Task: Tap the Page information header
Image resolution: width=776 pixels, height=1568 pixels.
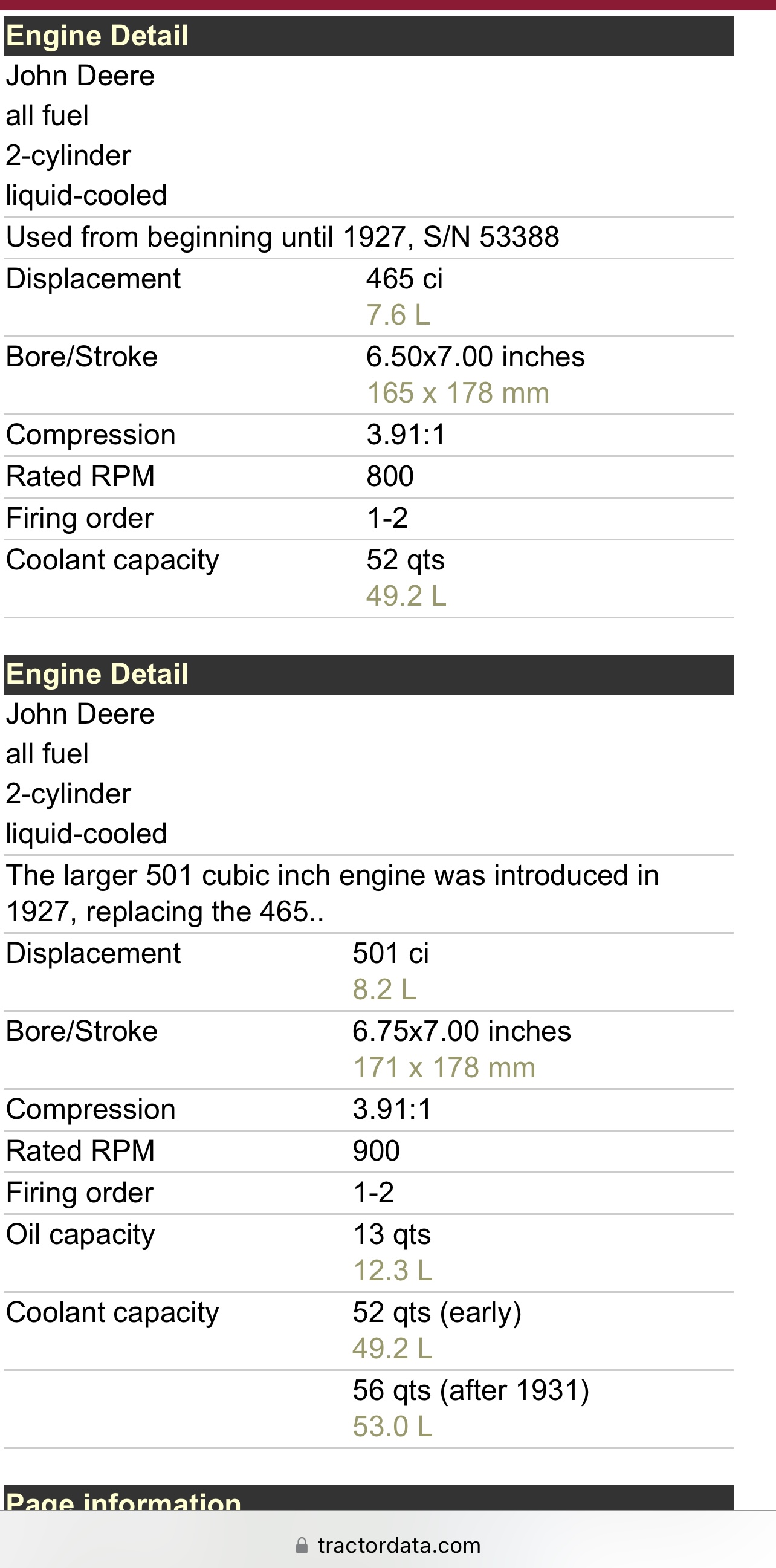Action: [x=368, y=1498]
